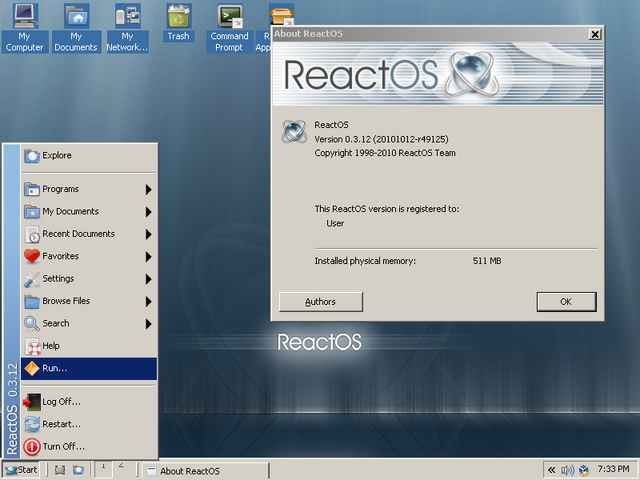Click the Help lifebuoy icon
The image size is (640, 480).
pos(33,347)
